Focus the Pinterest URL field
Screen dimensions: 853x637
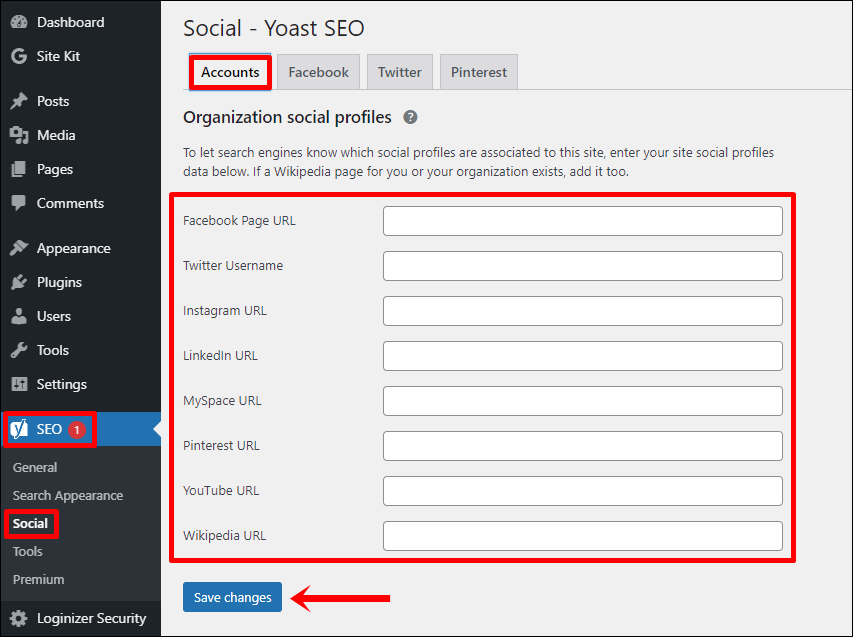click(x=583, y=446)
